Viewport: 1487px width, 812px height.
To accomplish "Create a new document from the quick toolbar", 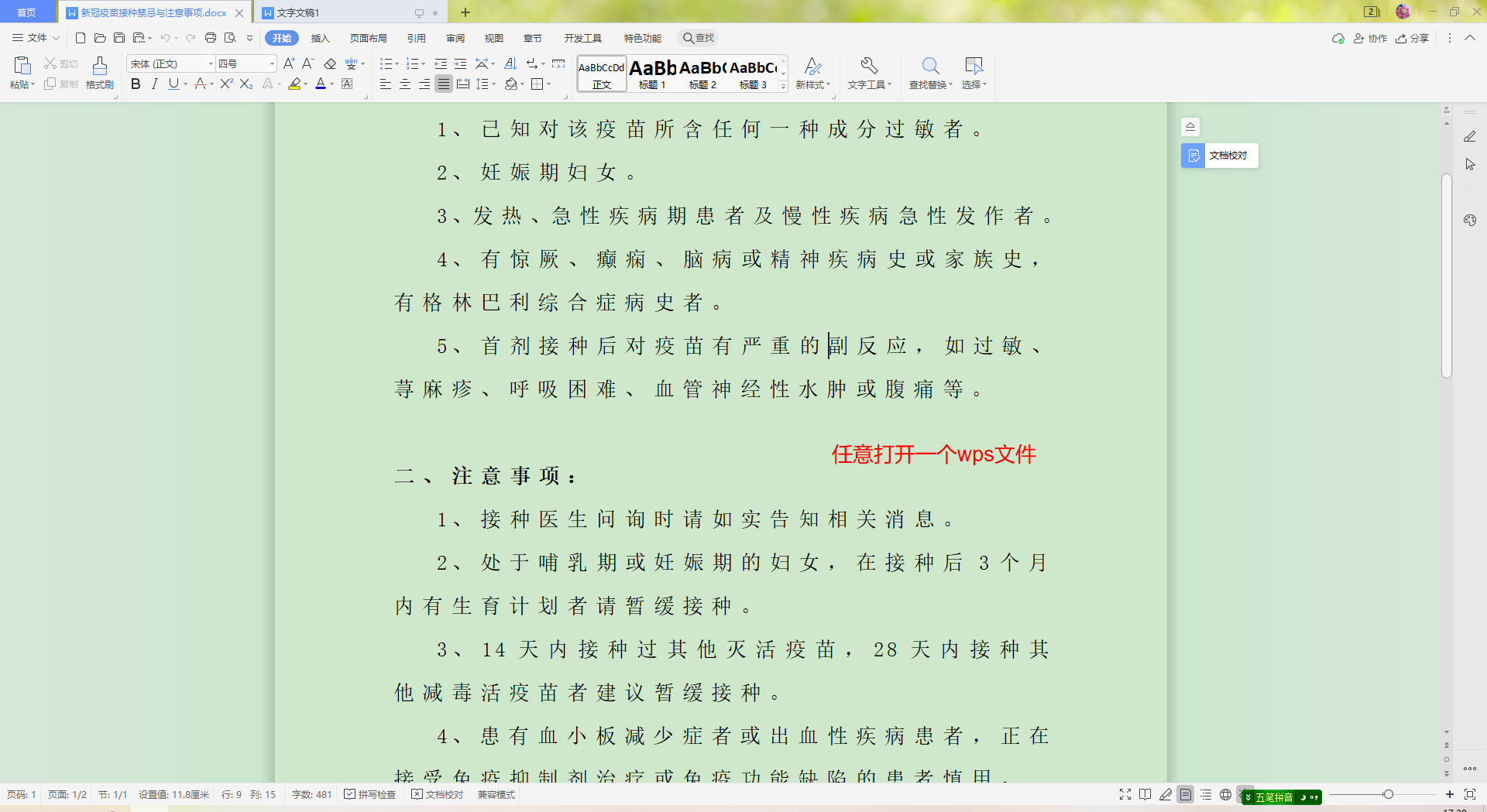I will 80,38.
